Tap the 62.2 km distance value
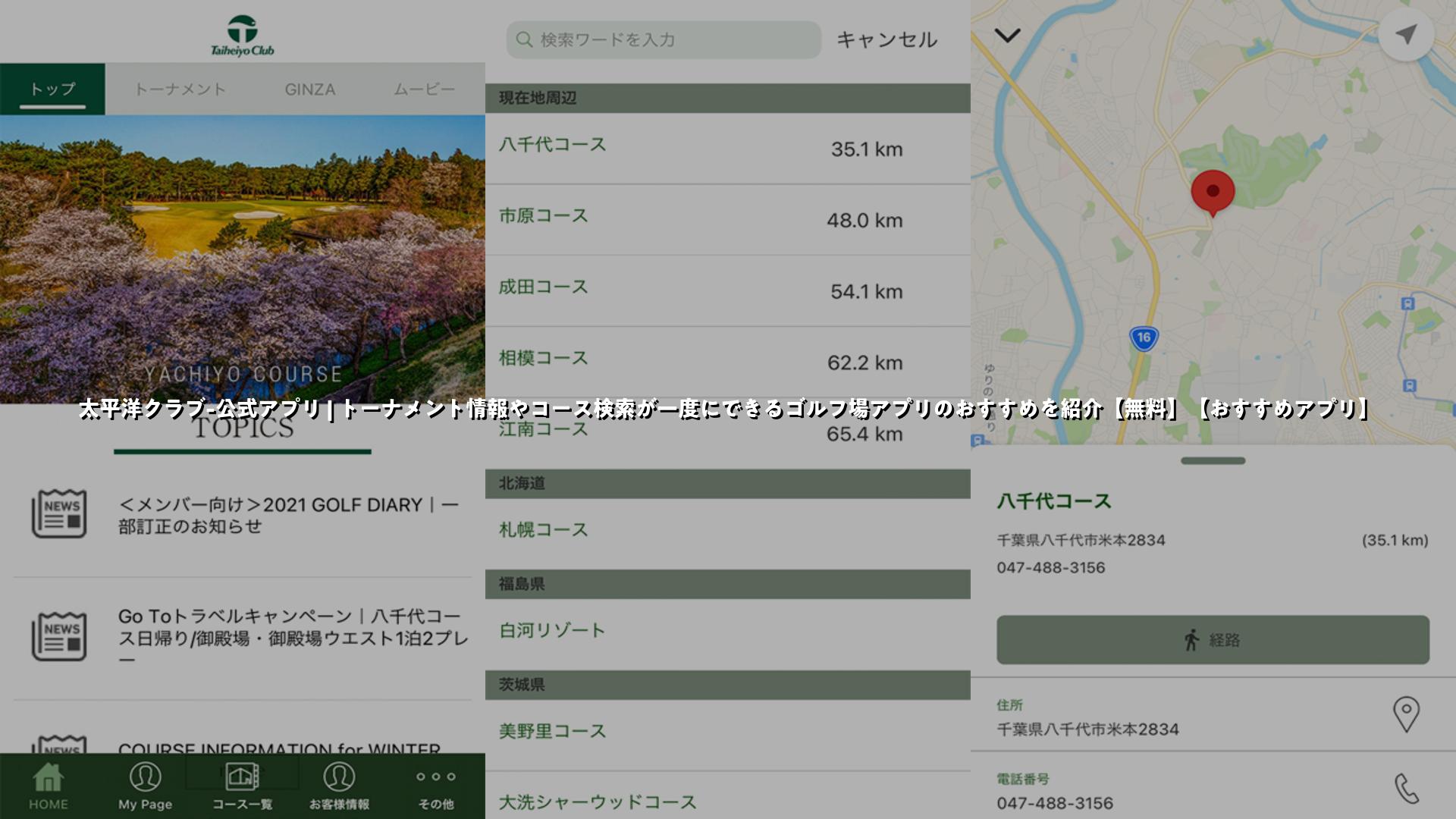Image resolution: width=1456 pixels, height=819 pixels. [x=865, y=363]
